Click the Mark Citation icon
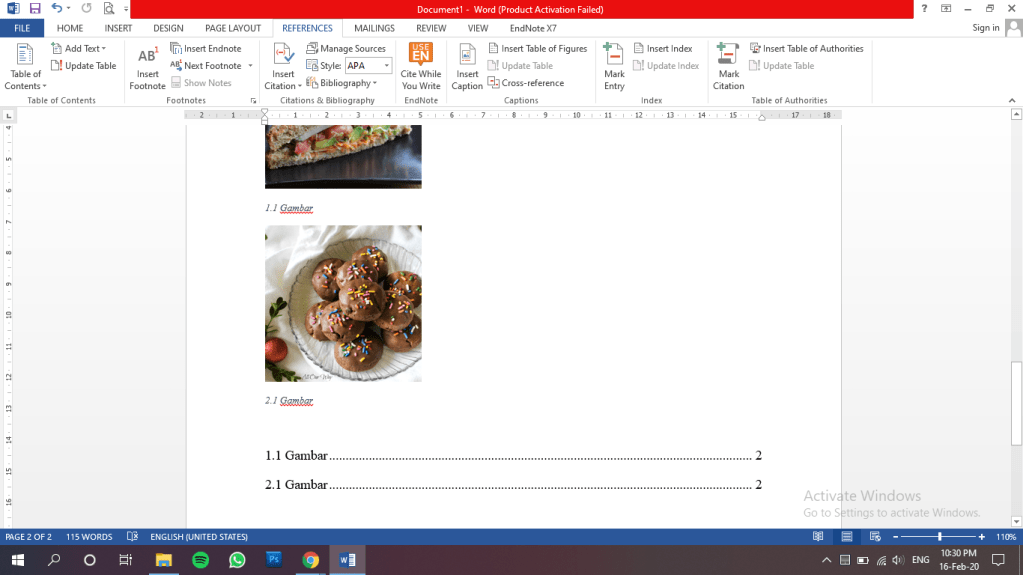Screen dimensions: 1023x575 (728, 56)
